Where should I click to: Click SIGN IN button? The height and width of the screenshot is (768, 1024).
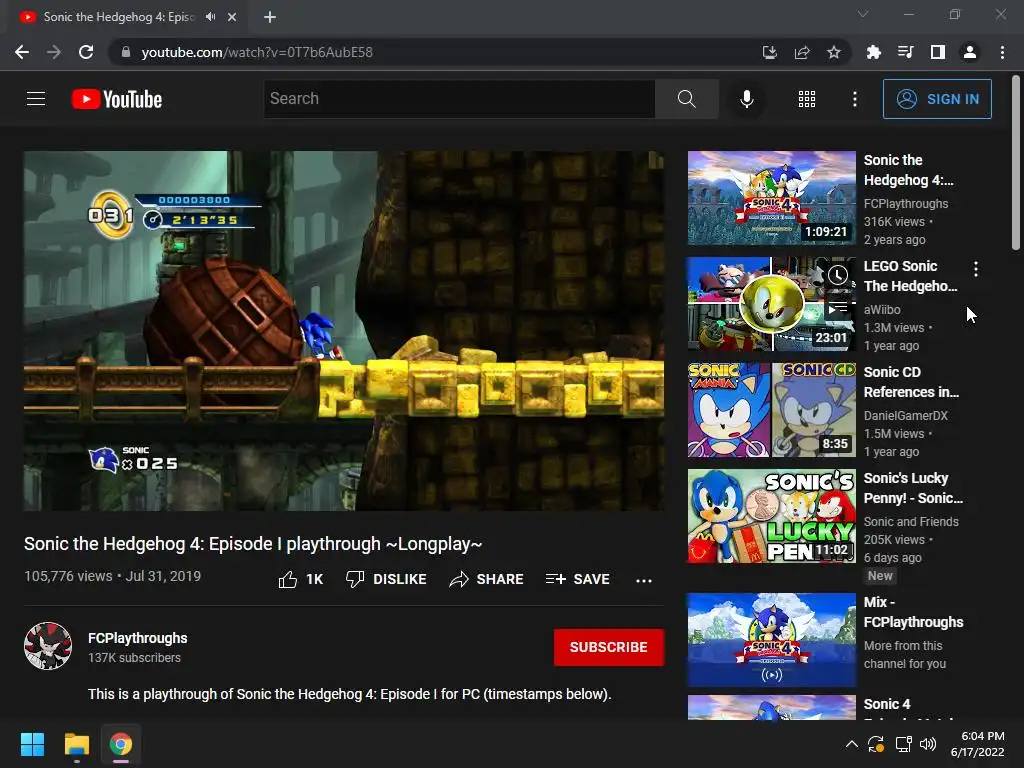click(x=937, y=99)
